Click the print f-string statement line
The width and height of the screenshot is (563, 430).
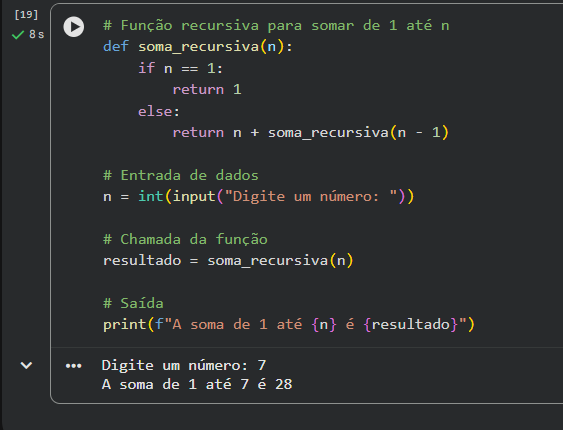pyautogui.click(x=289, y=324)
